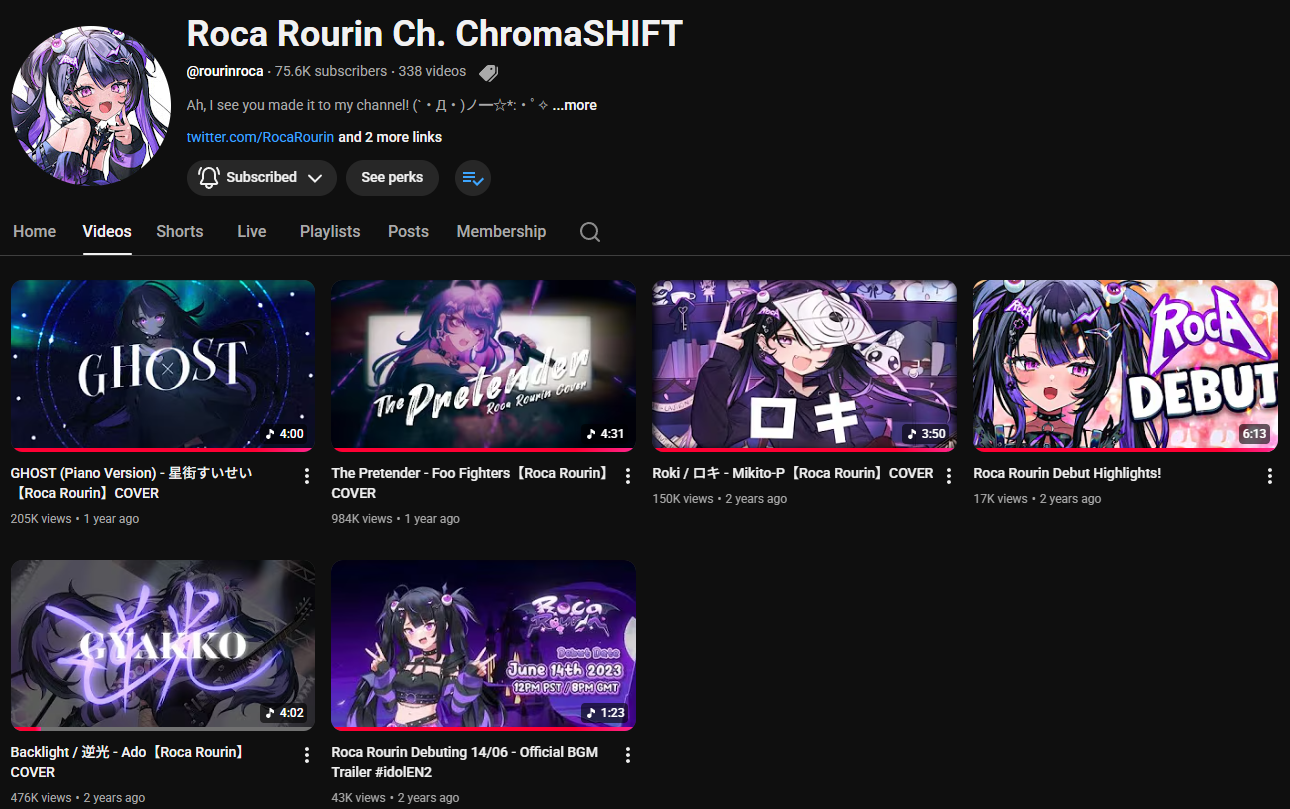
Task: Select the Videos tab
Action: 107,231
